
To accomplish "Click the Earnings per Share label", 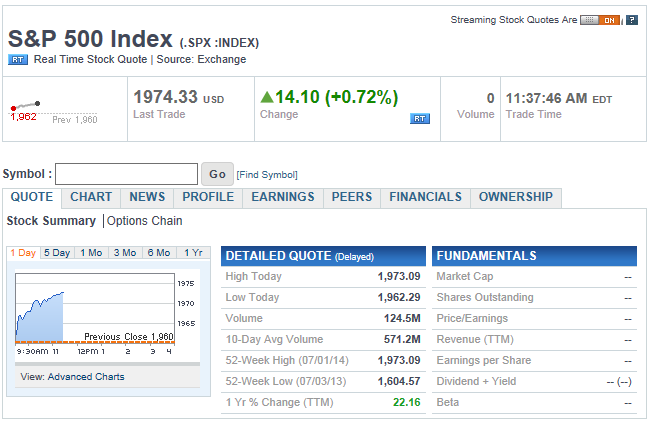I will point(484,361).
